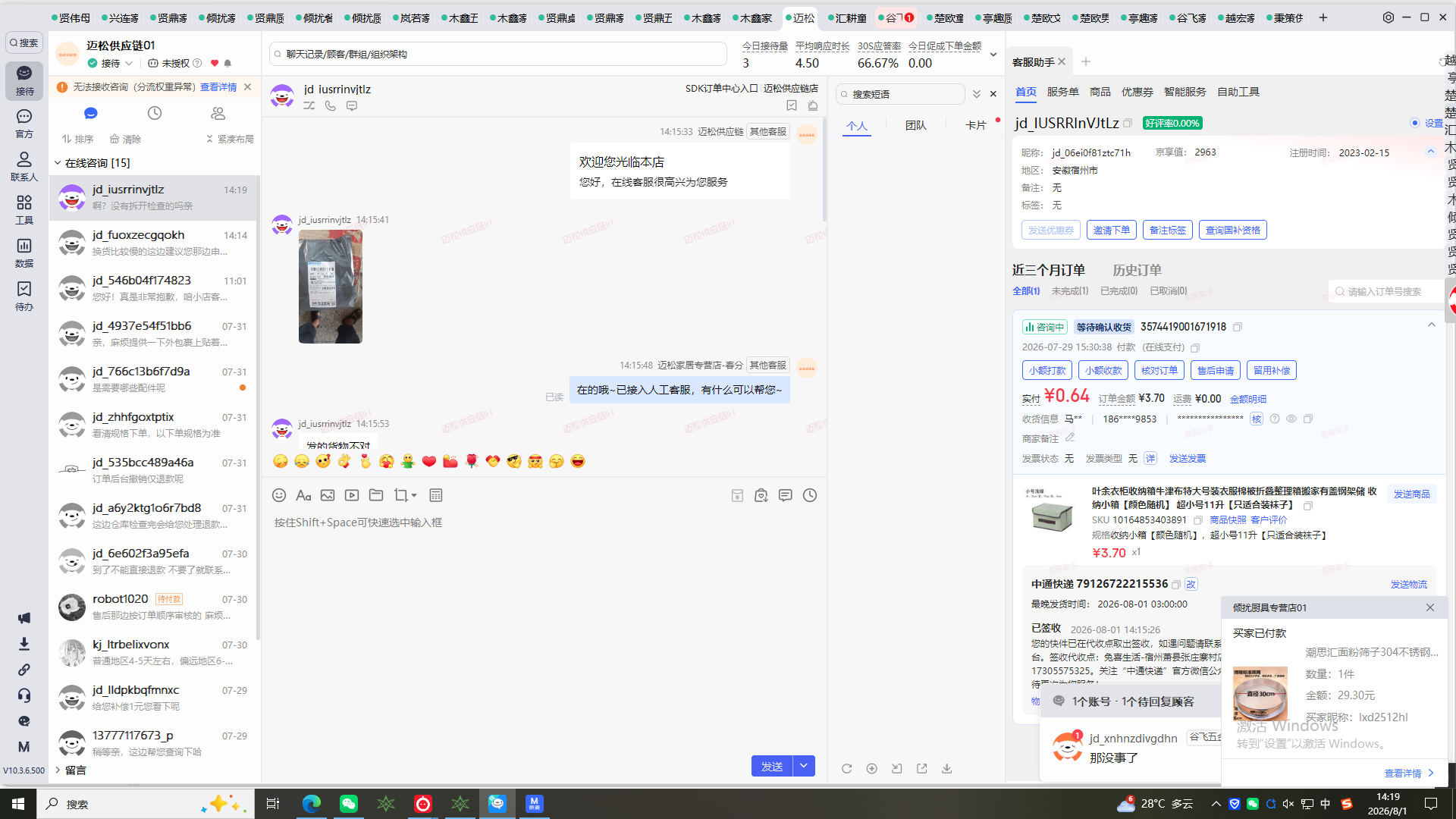Click the headset icon in left sidebar
The width and height of the screenshot is (1456, 819).
coord(24,695)
